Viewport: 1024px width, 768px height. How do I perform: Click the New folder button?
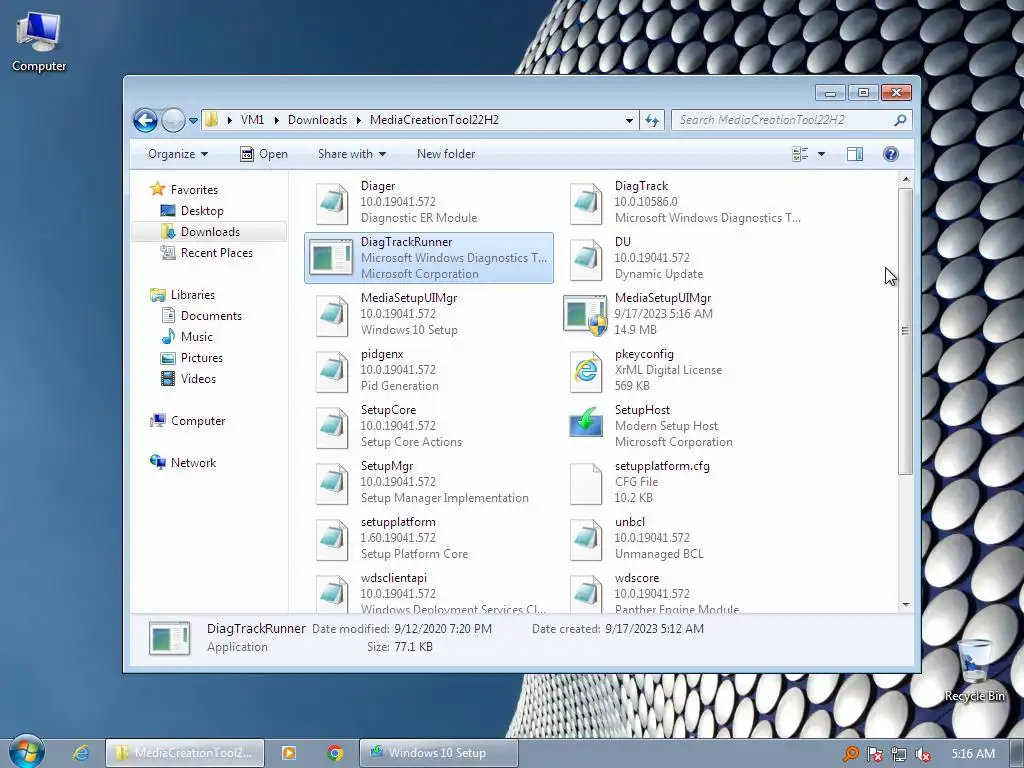click(x=446, y=154)
